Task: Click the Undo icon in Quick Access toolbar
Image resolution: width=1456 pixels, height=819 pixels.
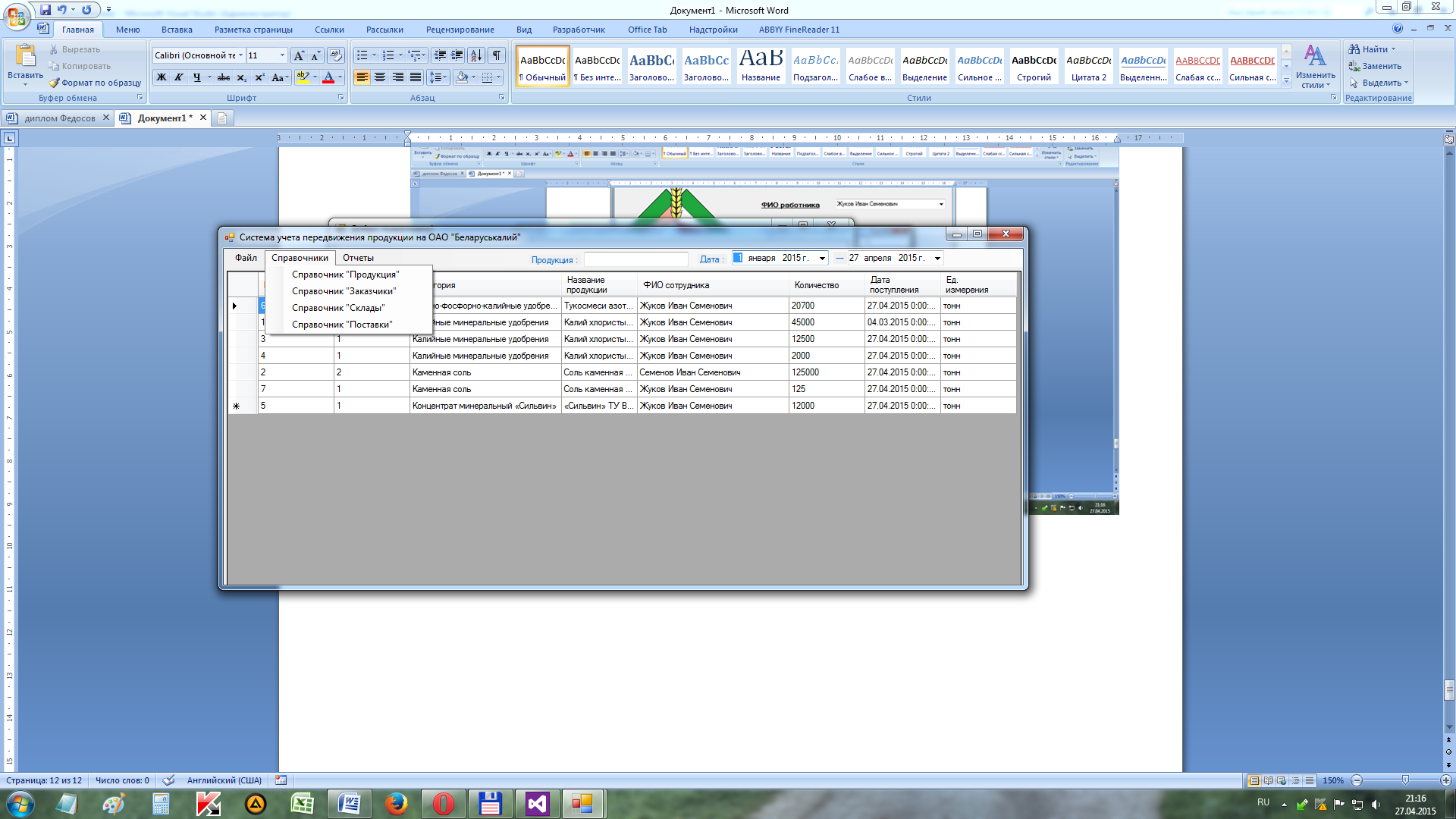Action: point(61,10)
